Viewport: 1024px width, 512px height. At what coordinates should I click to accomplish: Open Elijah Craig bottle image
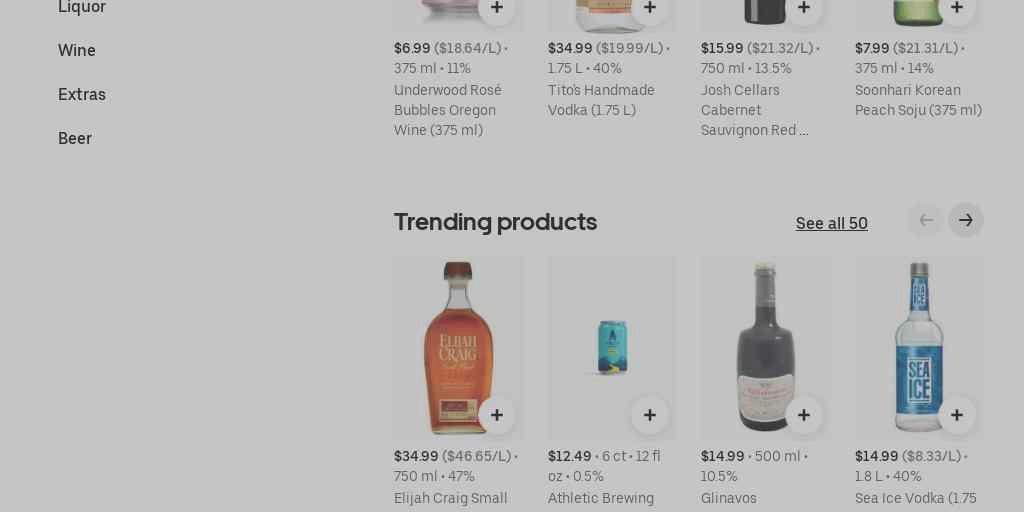(x=457, y=347)
